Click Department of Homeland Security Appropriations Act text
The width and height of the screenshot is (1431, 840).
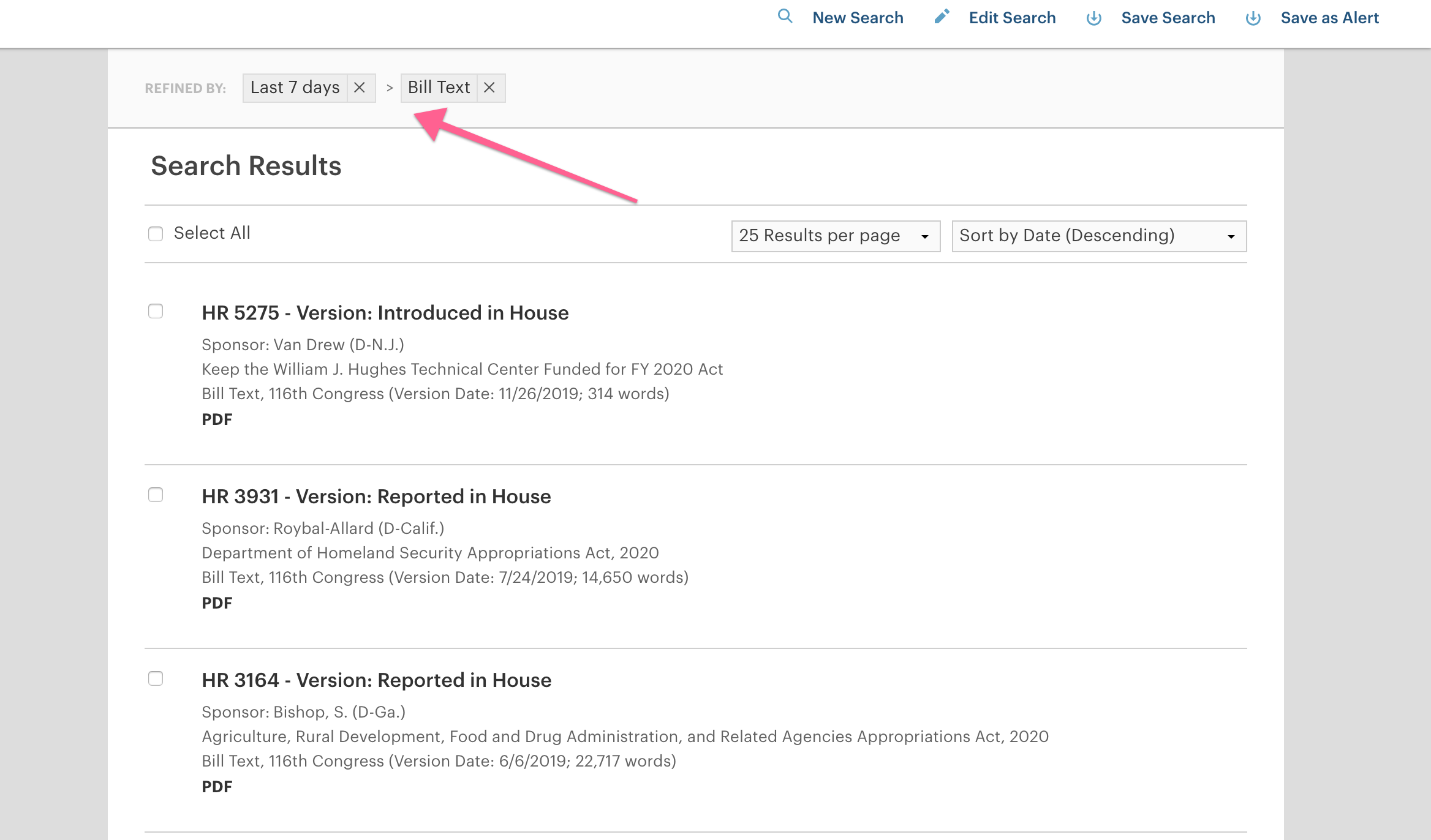(430, 553)
